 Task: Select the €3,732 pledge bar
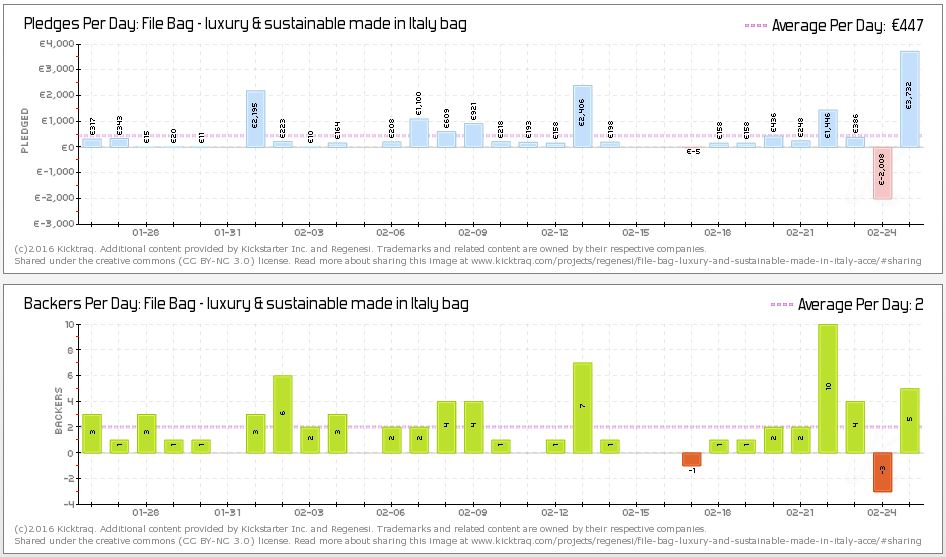[910, 99]
